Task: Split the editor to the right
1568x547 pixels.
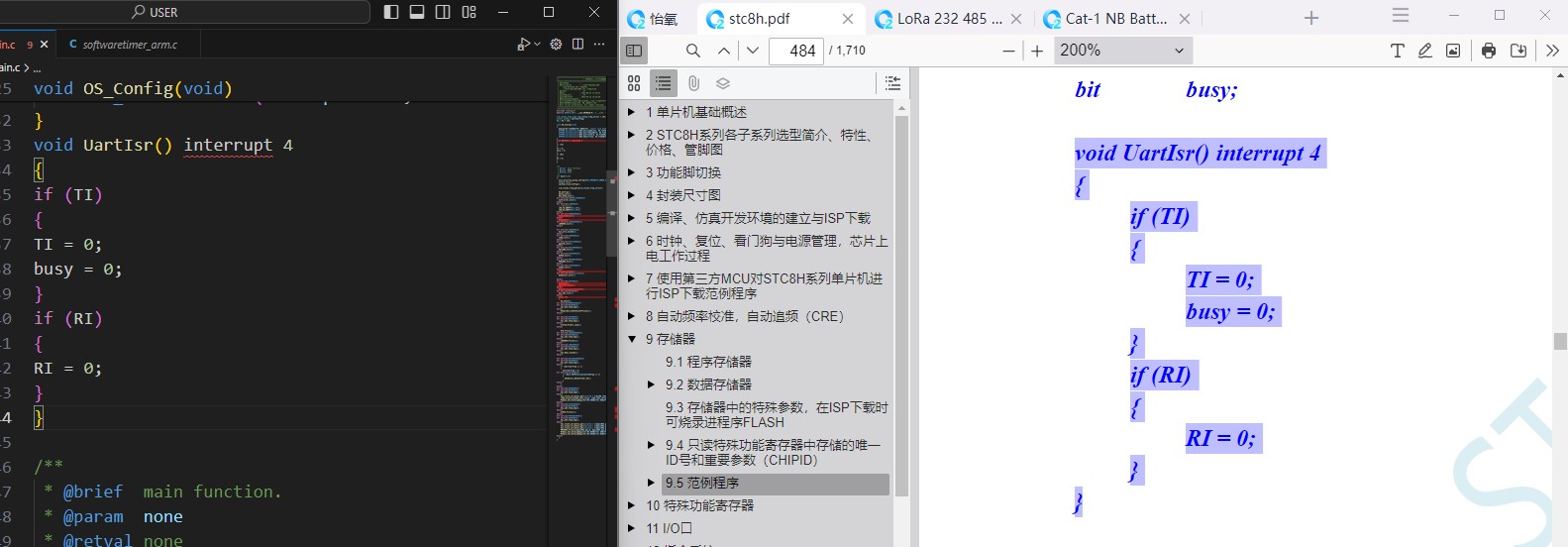Action: tap(577, 45)
